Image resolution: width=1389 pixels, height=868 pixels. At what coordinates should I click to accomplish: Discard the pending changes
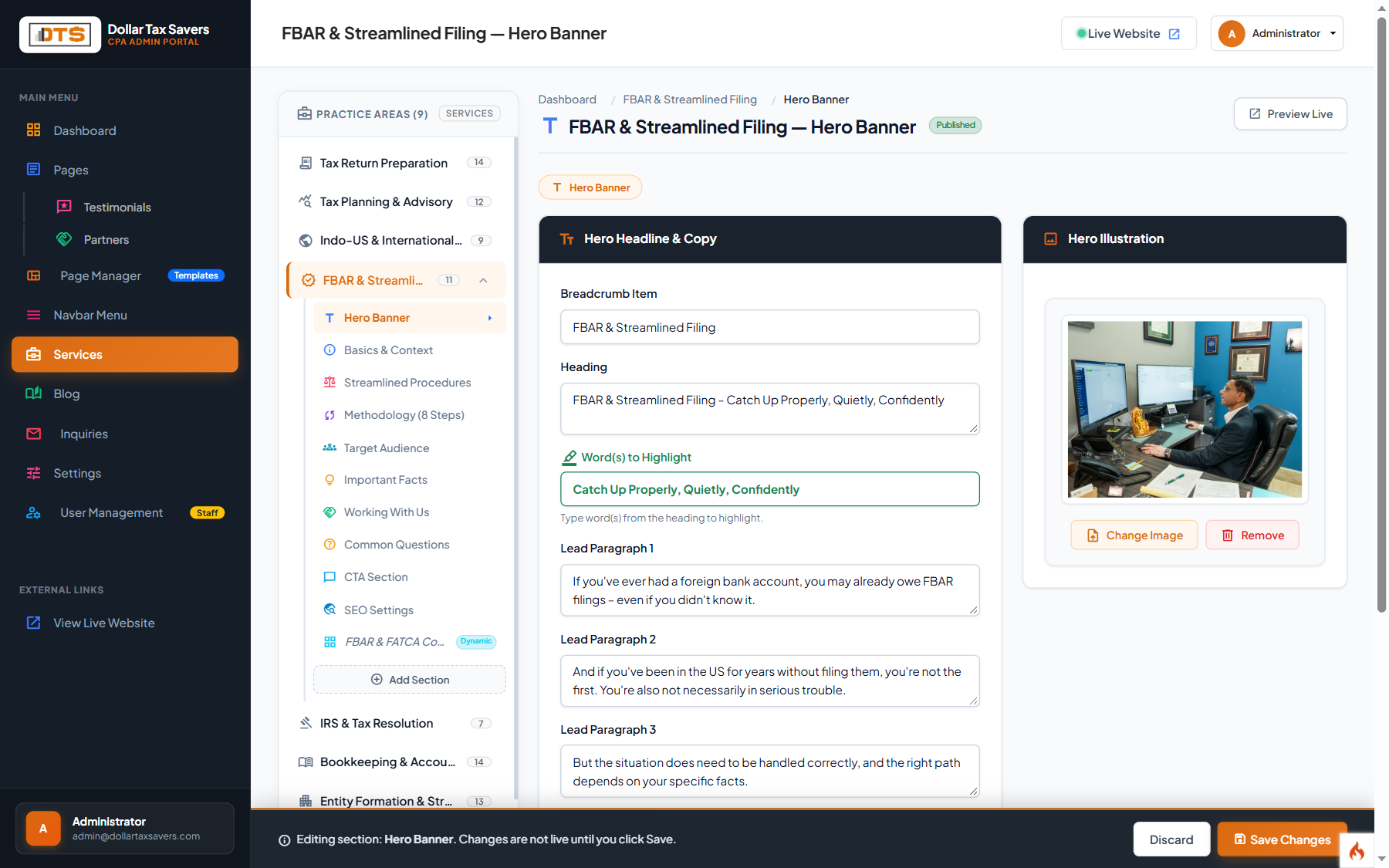point(1171,839)
